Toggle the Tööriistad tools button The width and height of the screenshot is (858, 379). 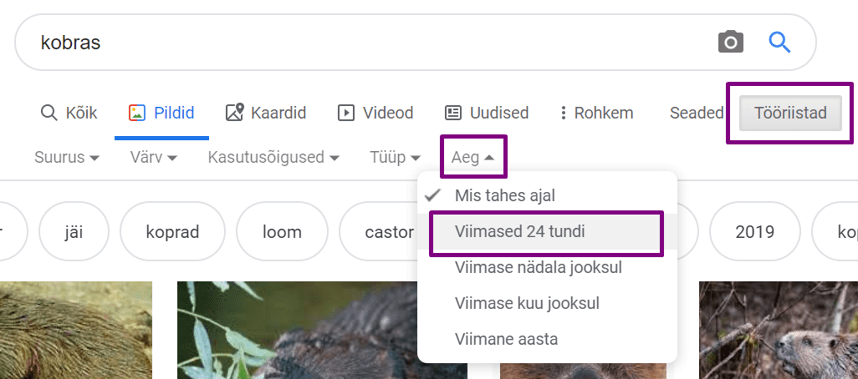click(x=790, y=113)
